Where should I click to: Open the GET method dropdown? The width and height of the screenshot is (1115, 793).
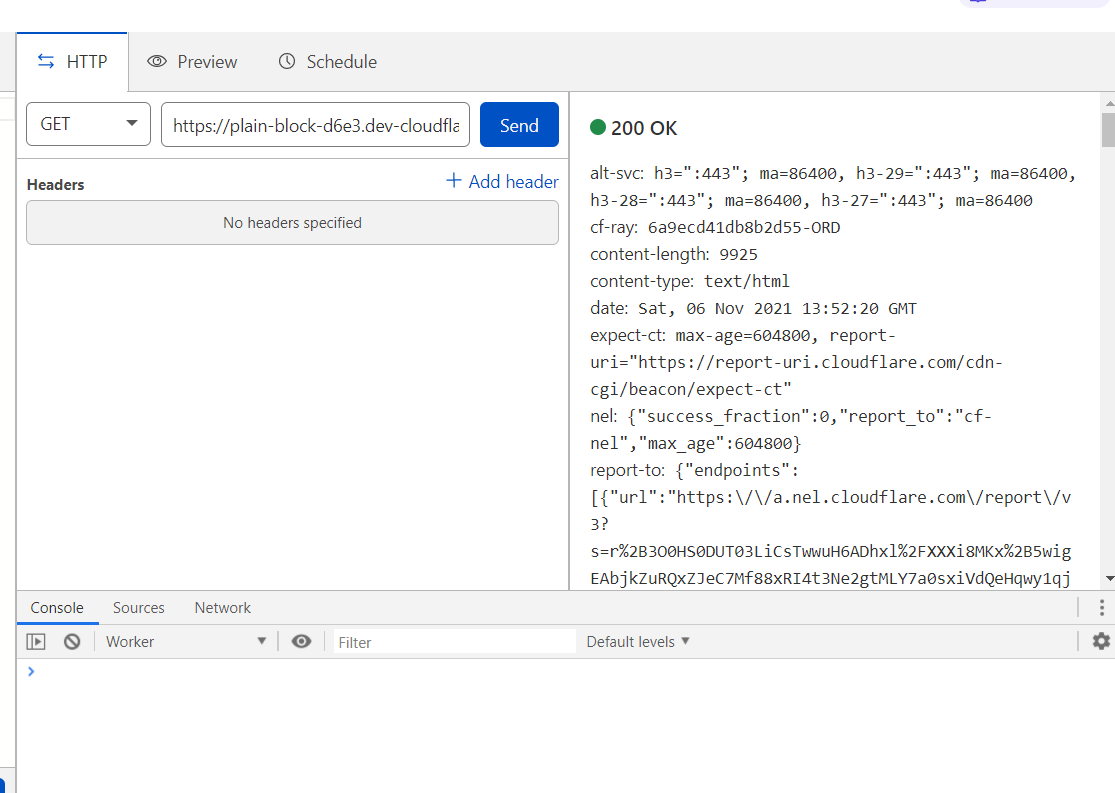[x=88, y=124]
